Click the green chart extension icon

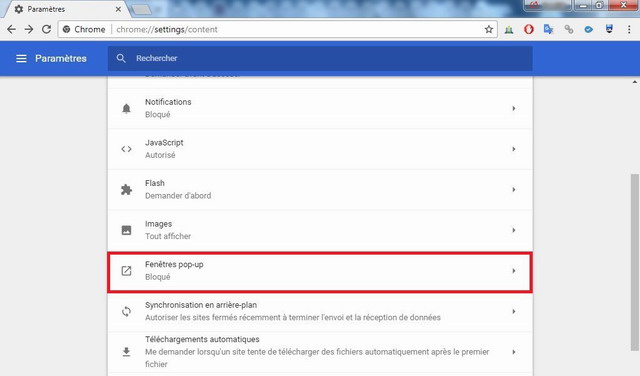point(509,29)
